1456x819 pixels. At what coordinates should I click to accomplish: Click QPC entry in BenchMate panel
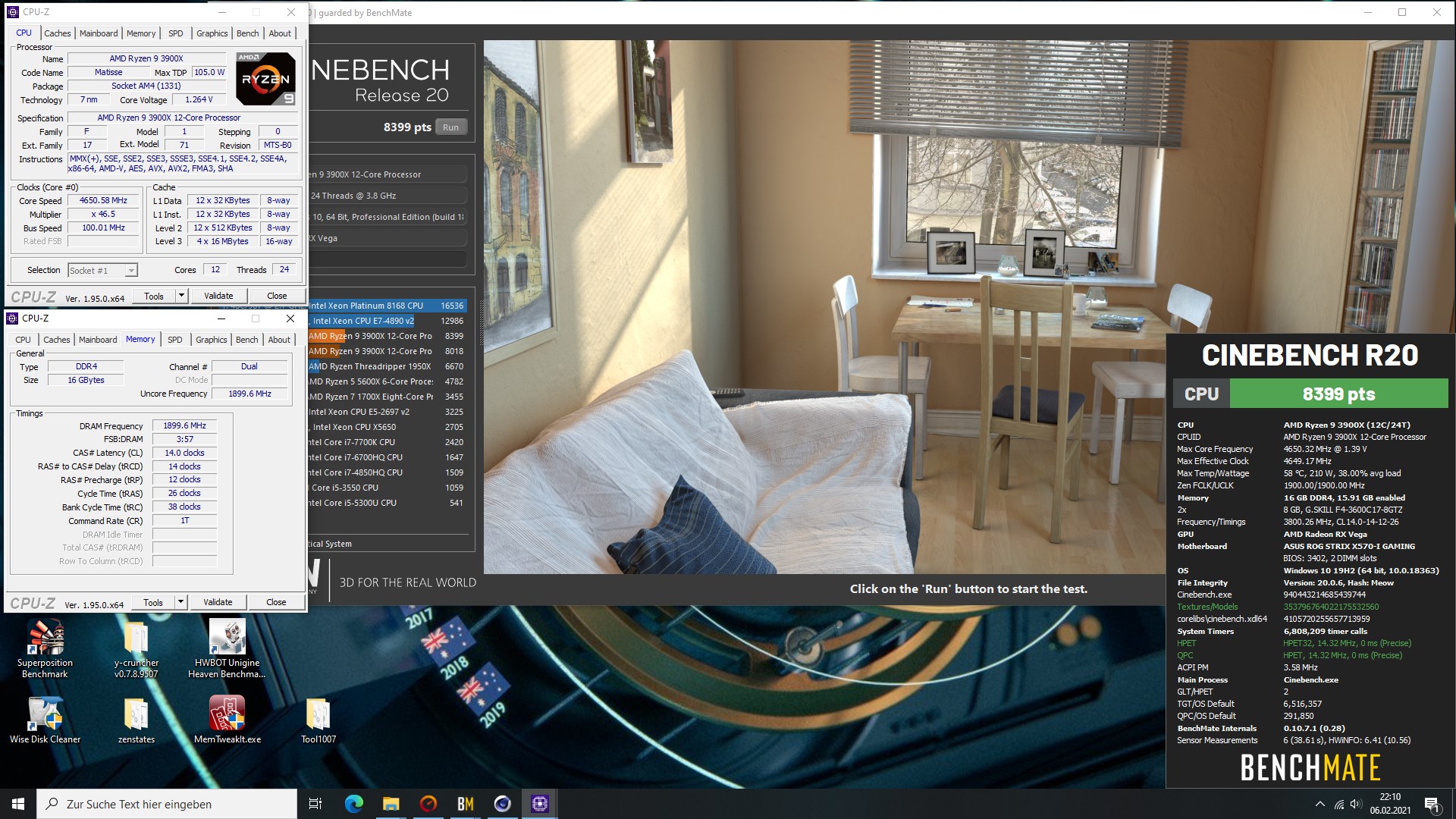(1185, 655)
